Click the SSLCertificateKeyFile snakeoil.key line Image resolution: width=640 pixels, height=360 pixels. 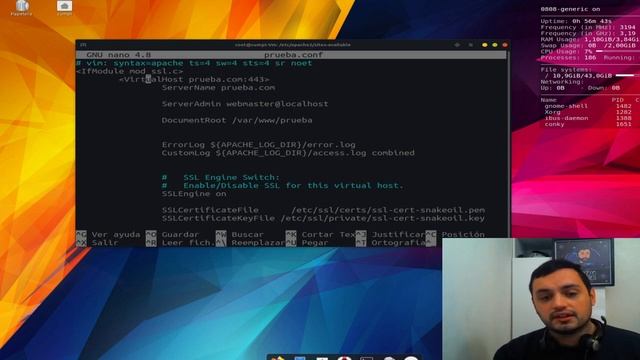pyautogui.click(x=323, y=218)
